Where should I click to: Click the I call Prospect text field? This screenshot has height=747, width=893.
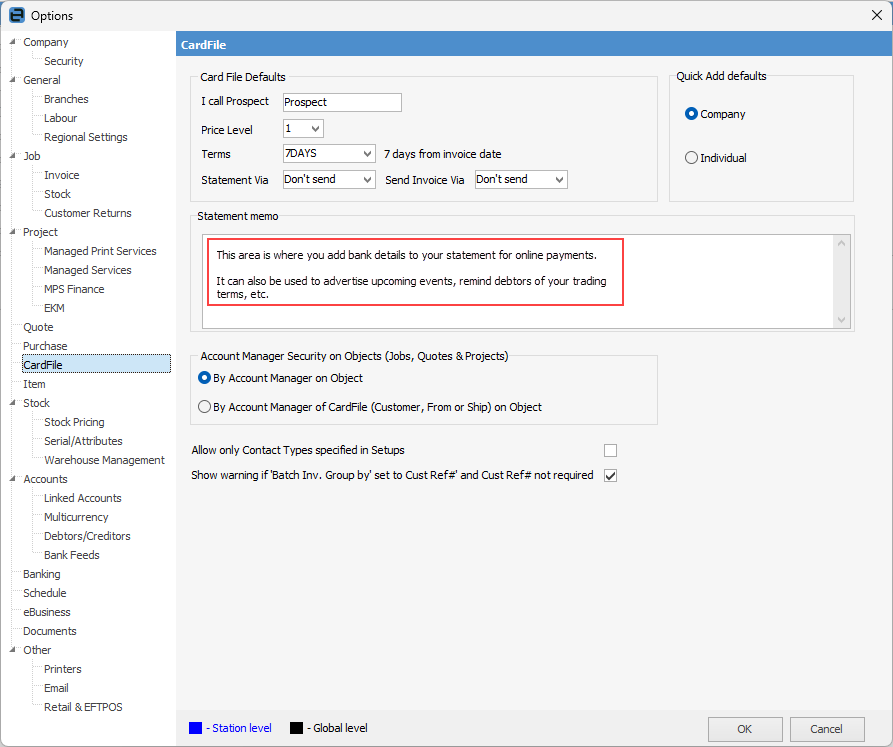click(342, 102)
